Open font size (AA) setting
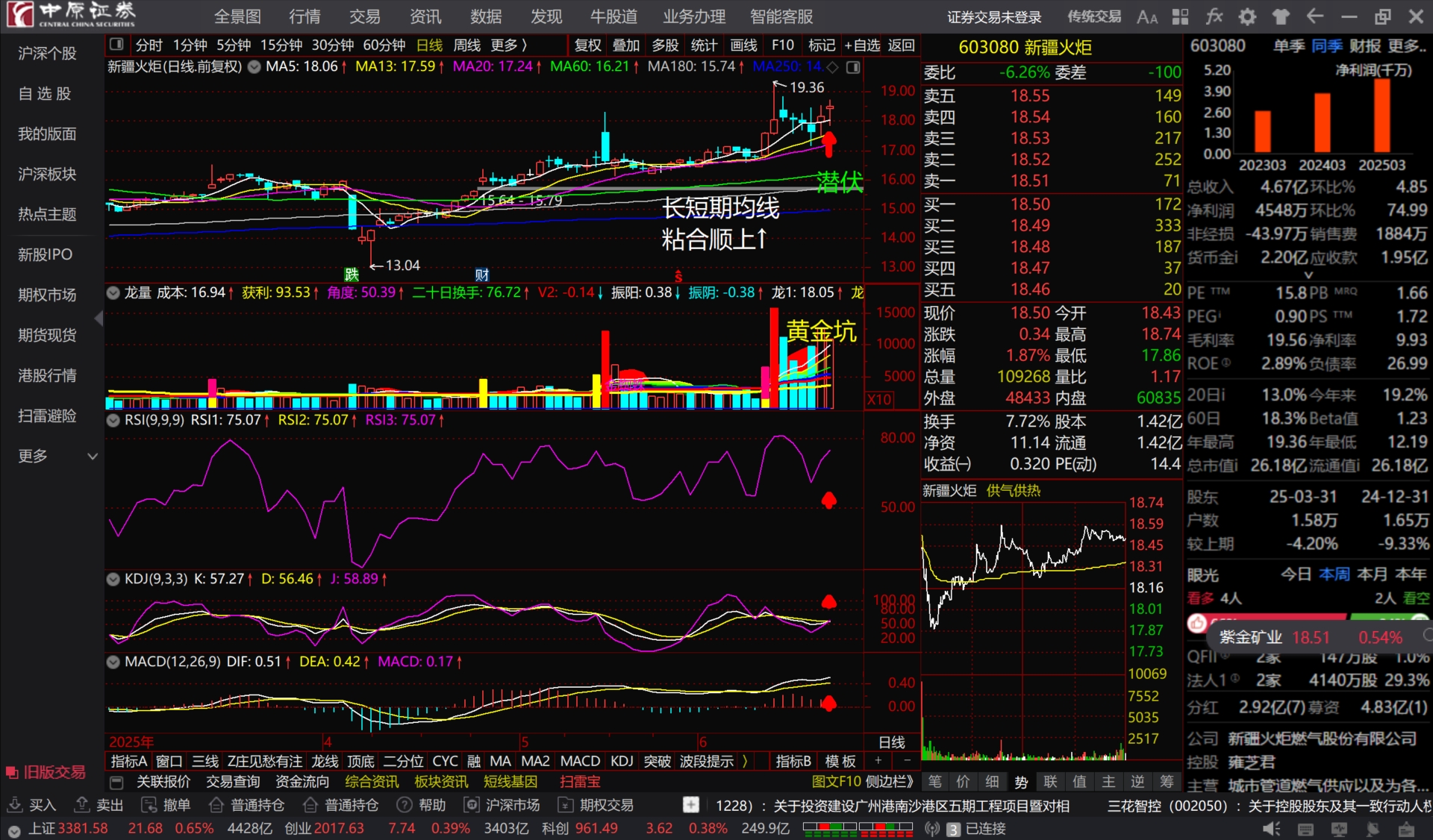The height and width of the screenshot is (840, 1433). (1146, 16)
